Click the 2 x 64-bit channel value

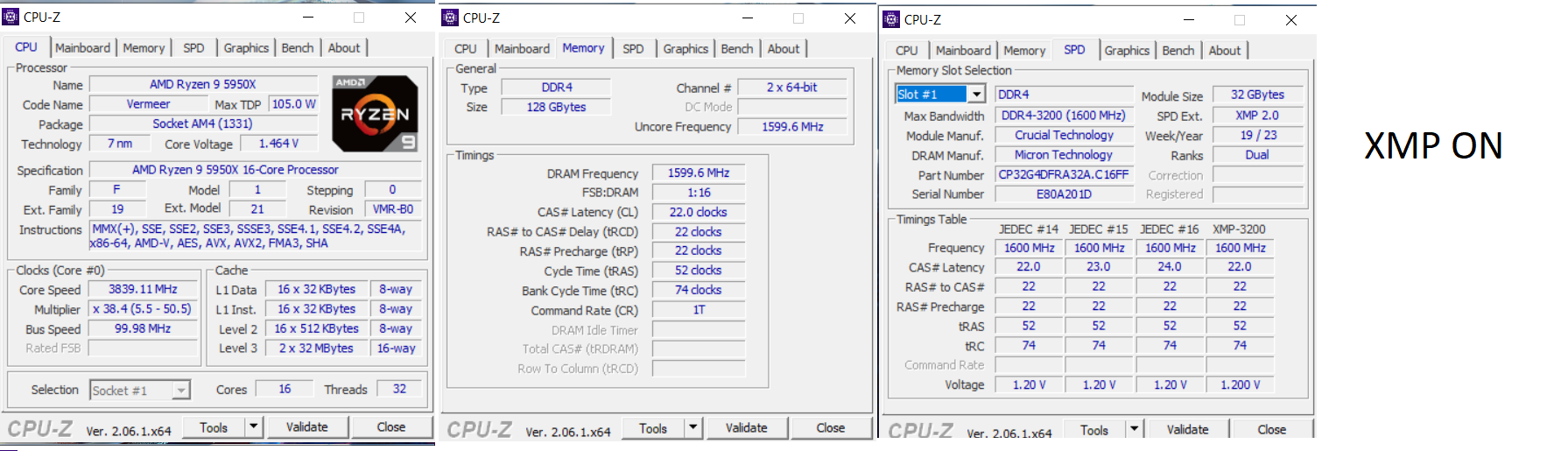coord(792,88)
